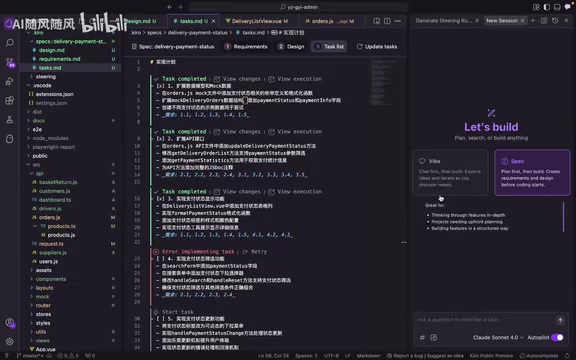Open the Claude Sonnet 4.0 model dropdown
576x360 pixels.
(x=498, y=337)
